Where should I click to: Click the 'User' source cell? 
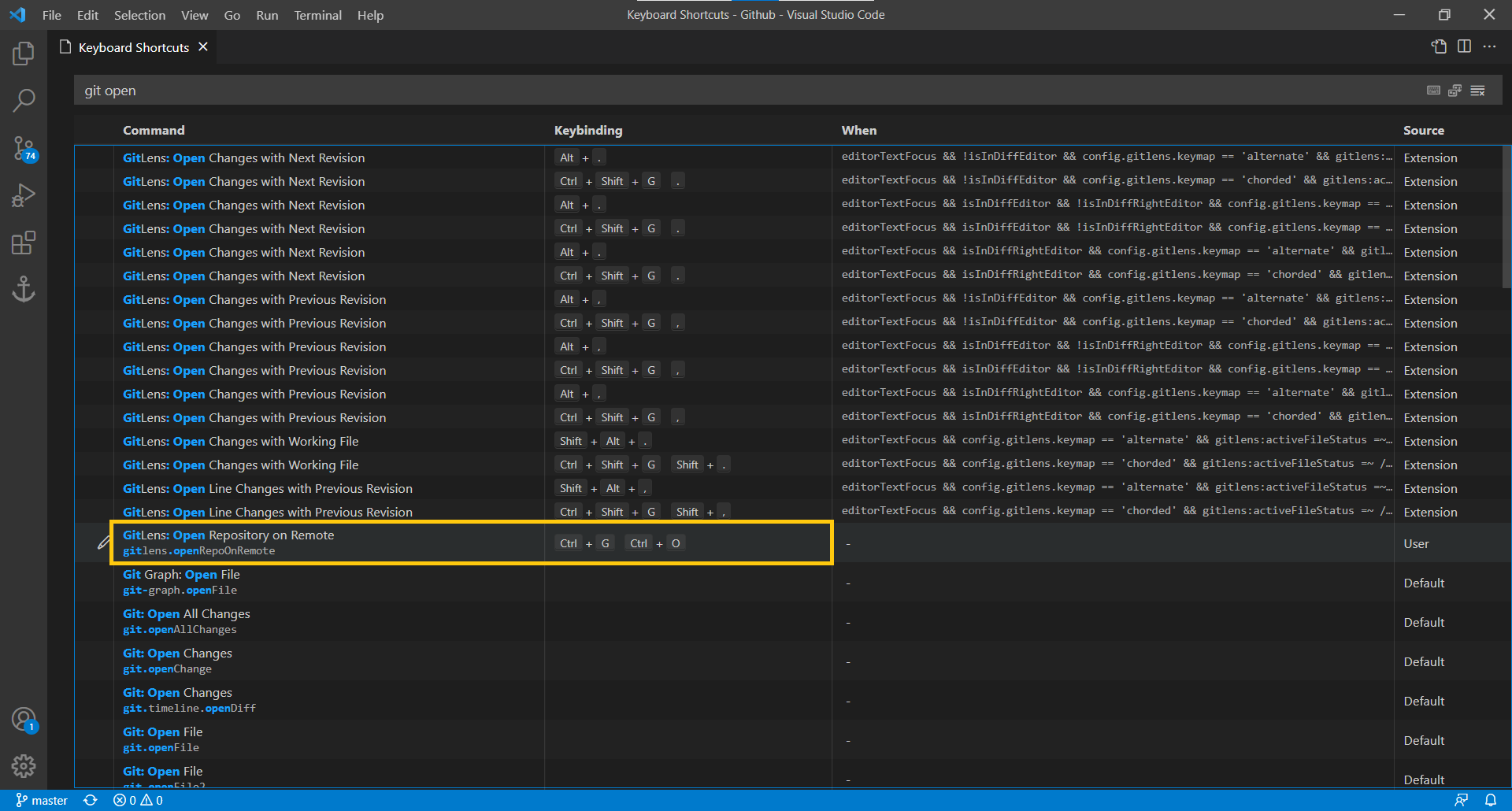coord(1416,543)
